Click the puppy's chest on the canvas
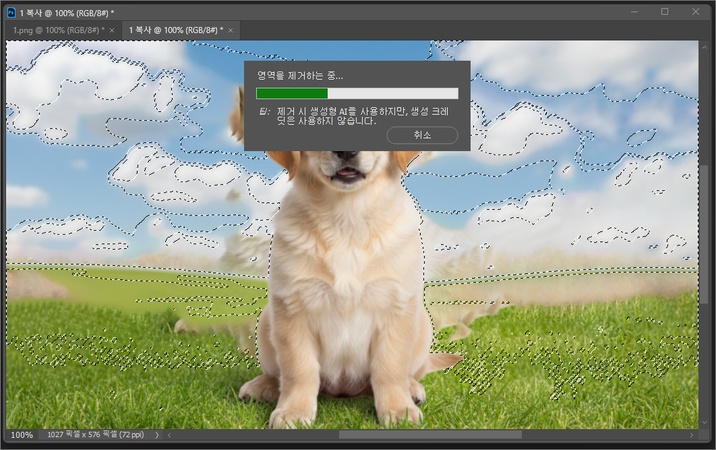This screenshot has width=716, height=450. (340, 300)
